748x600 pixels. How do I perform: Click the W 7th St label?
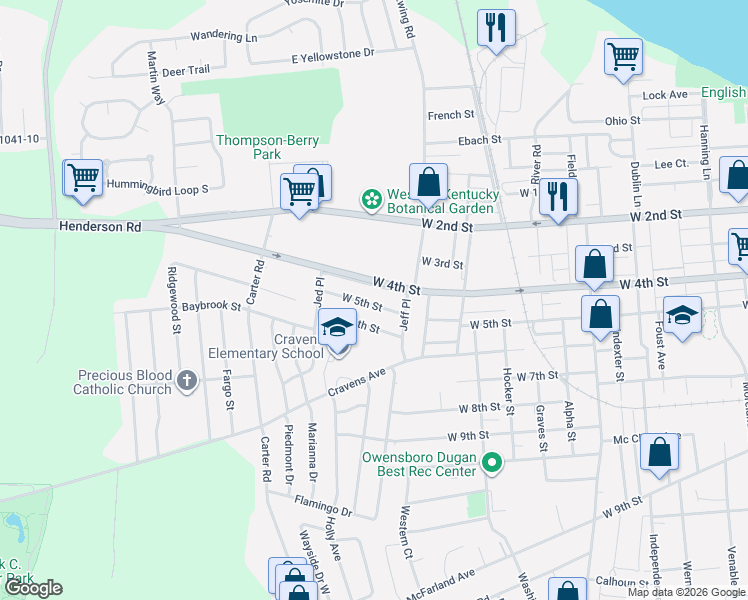(x=537, y=376)
